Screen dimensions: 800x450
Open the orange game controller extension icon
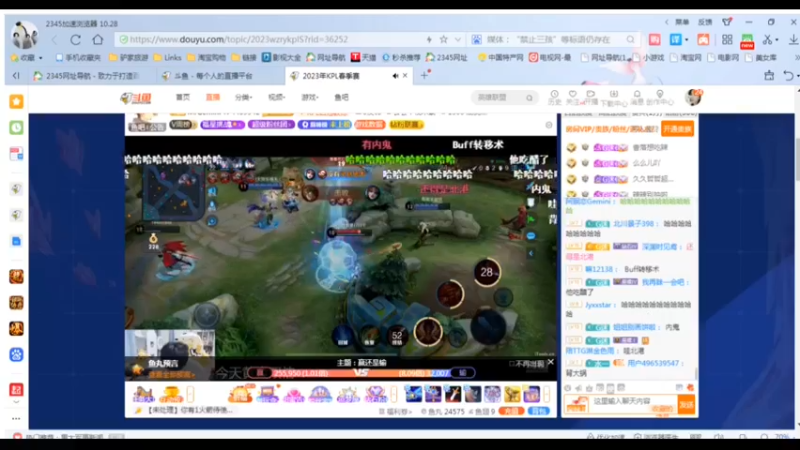[703, 39]
